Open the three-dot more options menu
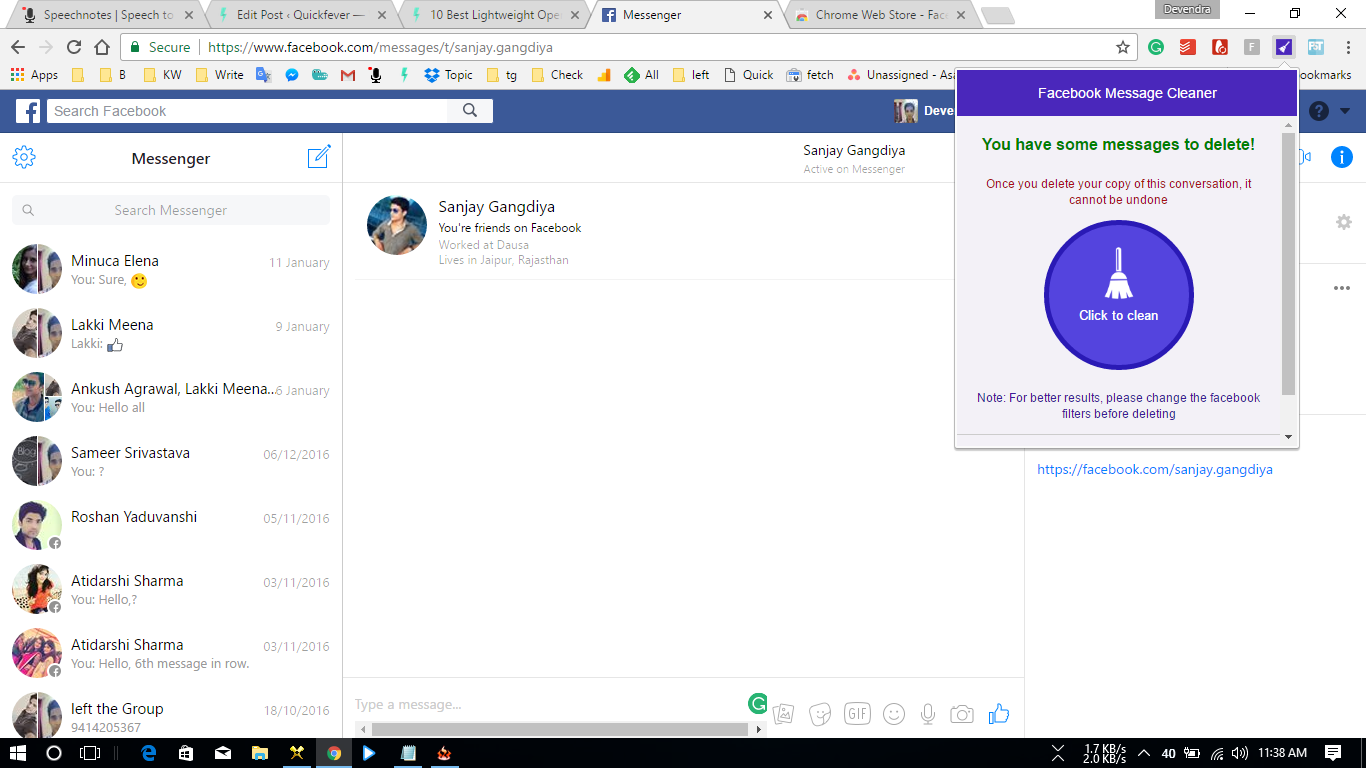The height and width of the screenshot is (768, 1366). click(x=1342, y=289)
